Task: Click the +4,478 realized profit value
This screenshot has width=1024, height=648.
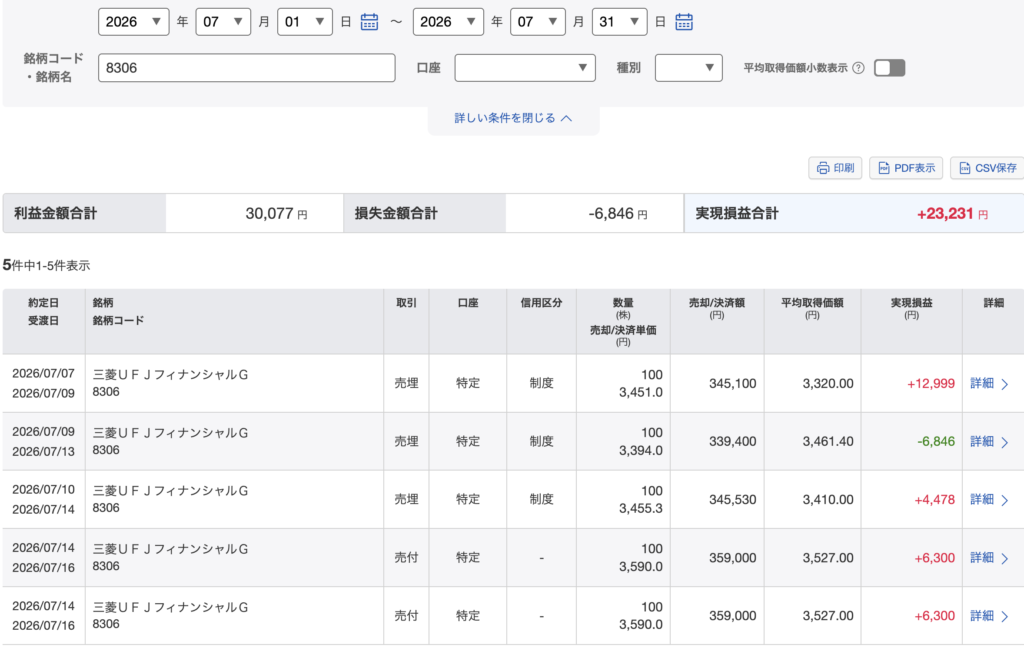Action: pos(934,500)
